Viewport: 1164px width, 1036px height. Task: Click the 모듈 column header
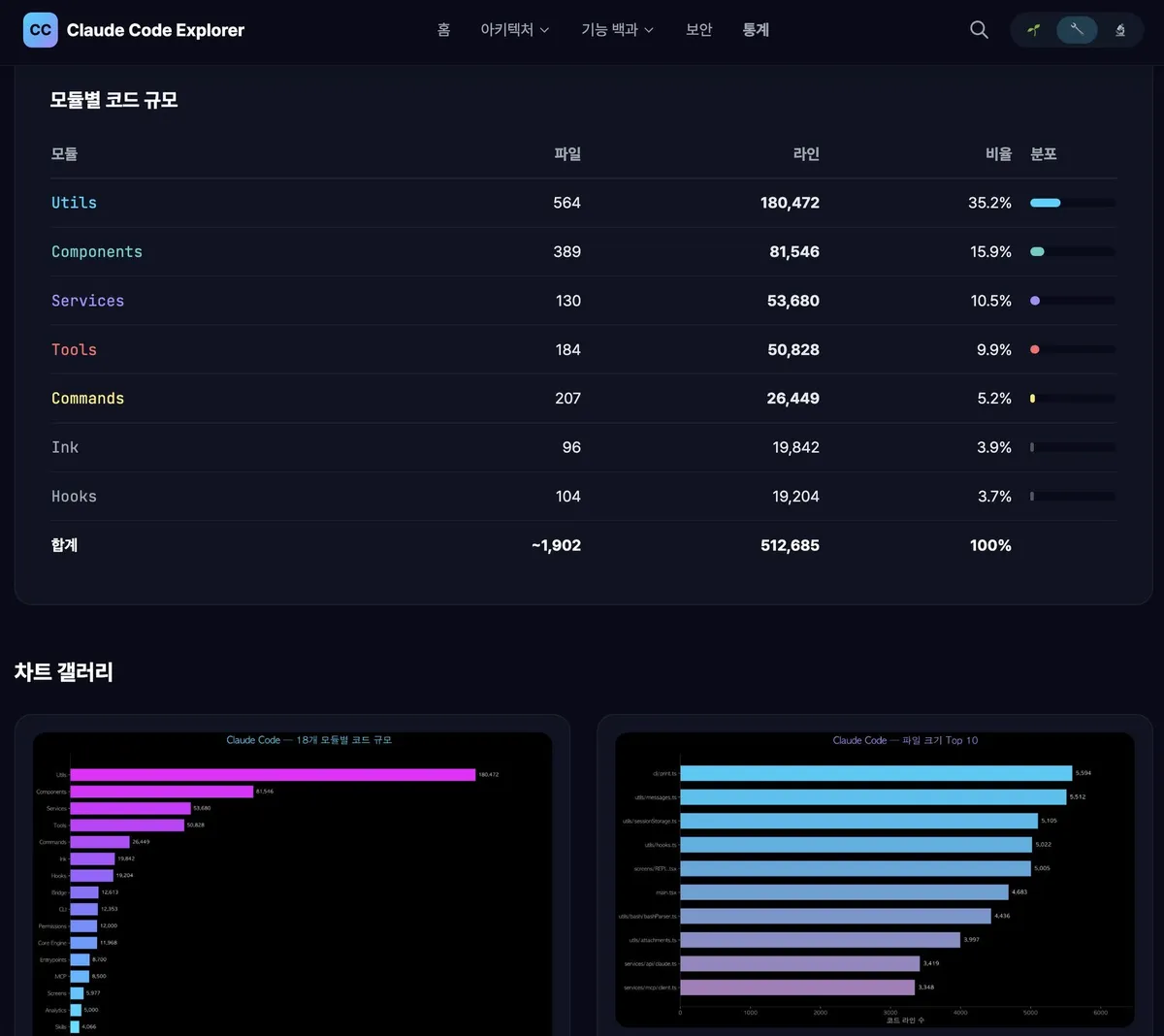click(x=64, y=154)
